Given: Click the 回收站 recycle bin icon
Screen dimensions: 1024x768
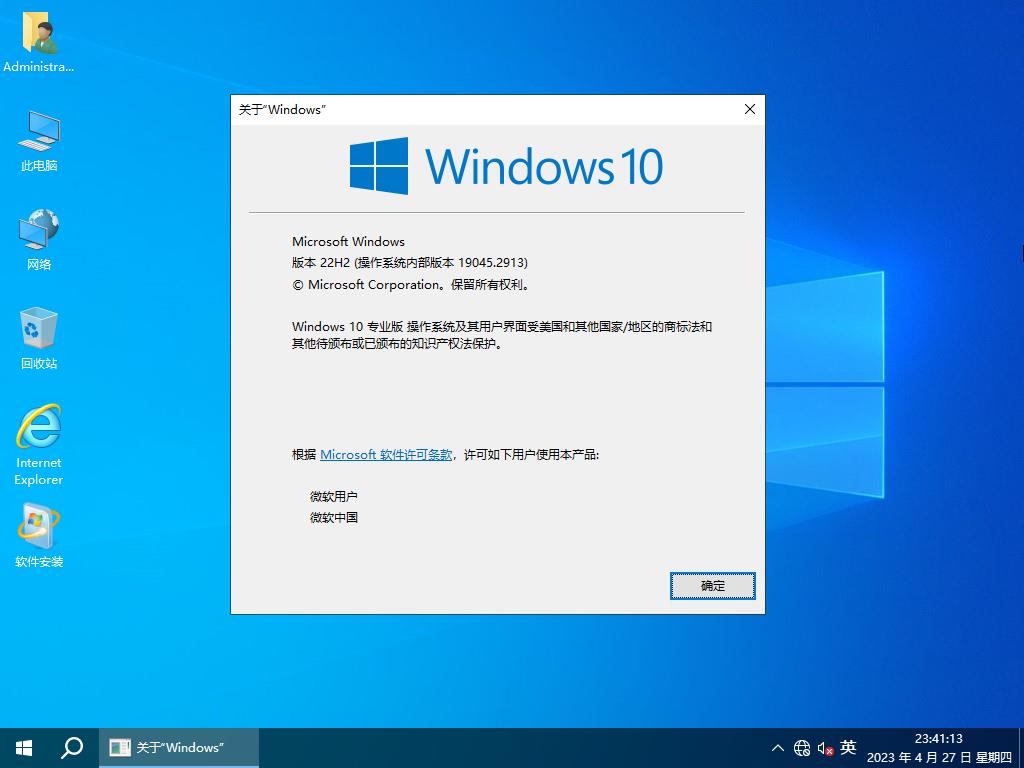Looking at the screenshot, I should tap(39, 331).
